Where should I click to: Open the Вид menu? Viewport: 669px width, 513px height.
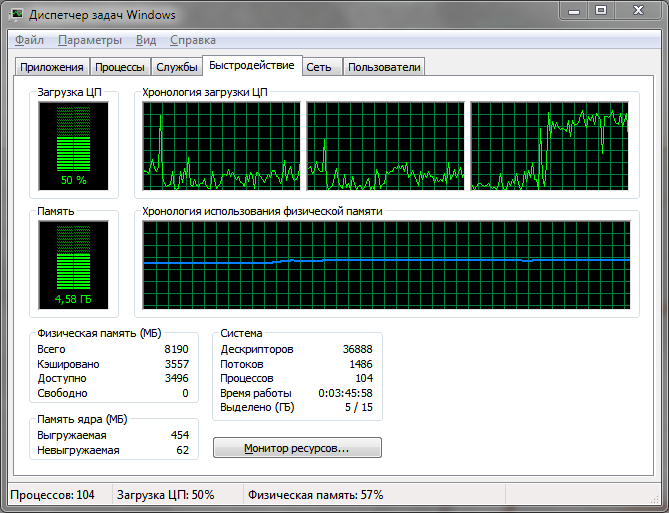pos(146,41)
